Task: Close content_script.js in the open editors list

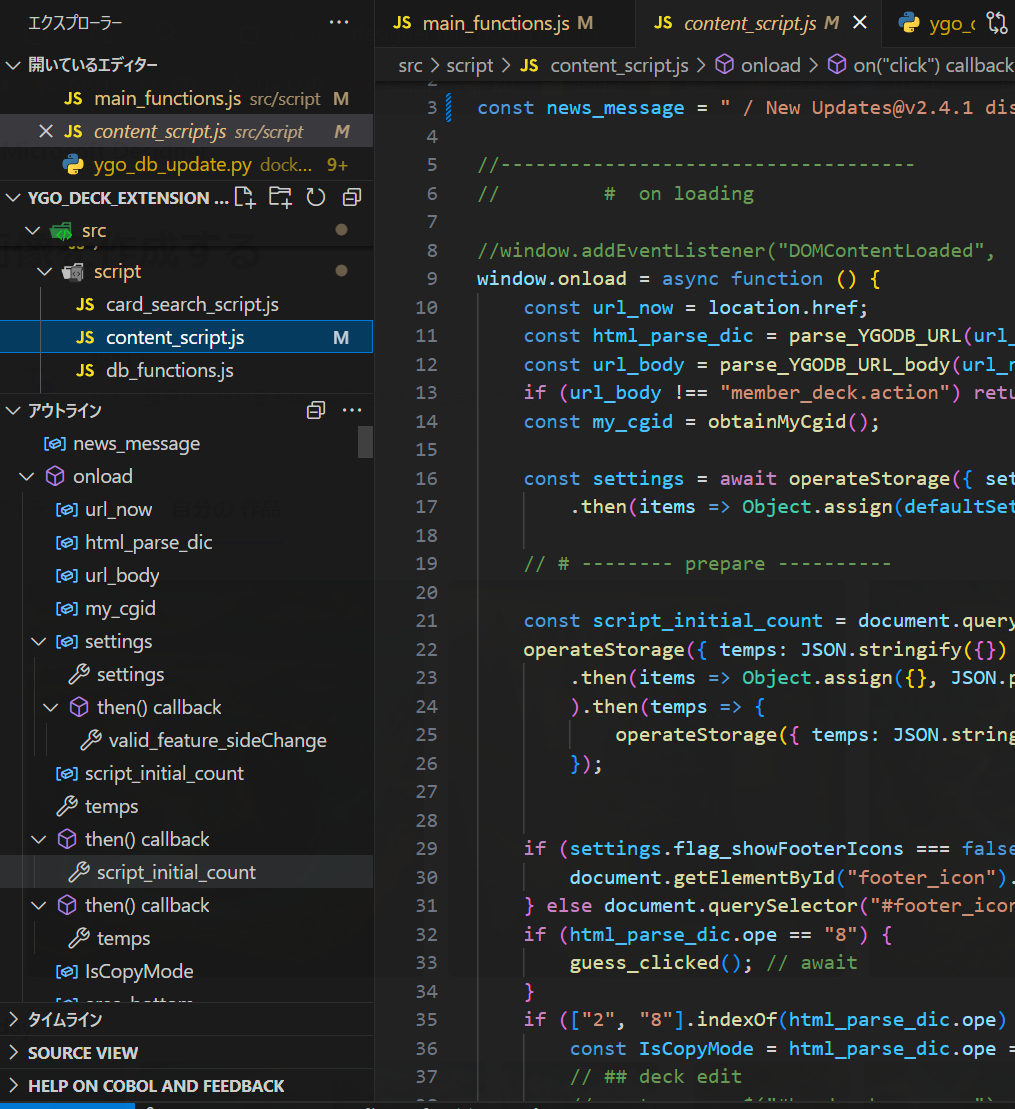Action: pos(45,132)
